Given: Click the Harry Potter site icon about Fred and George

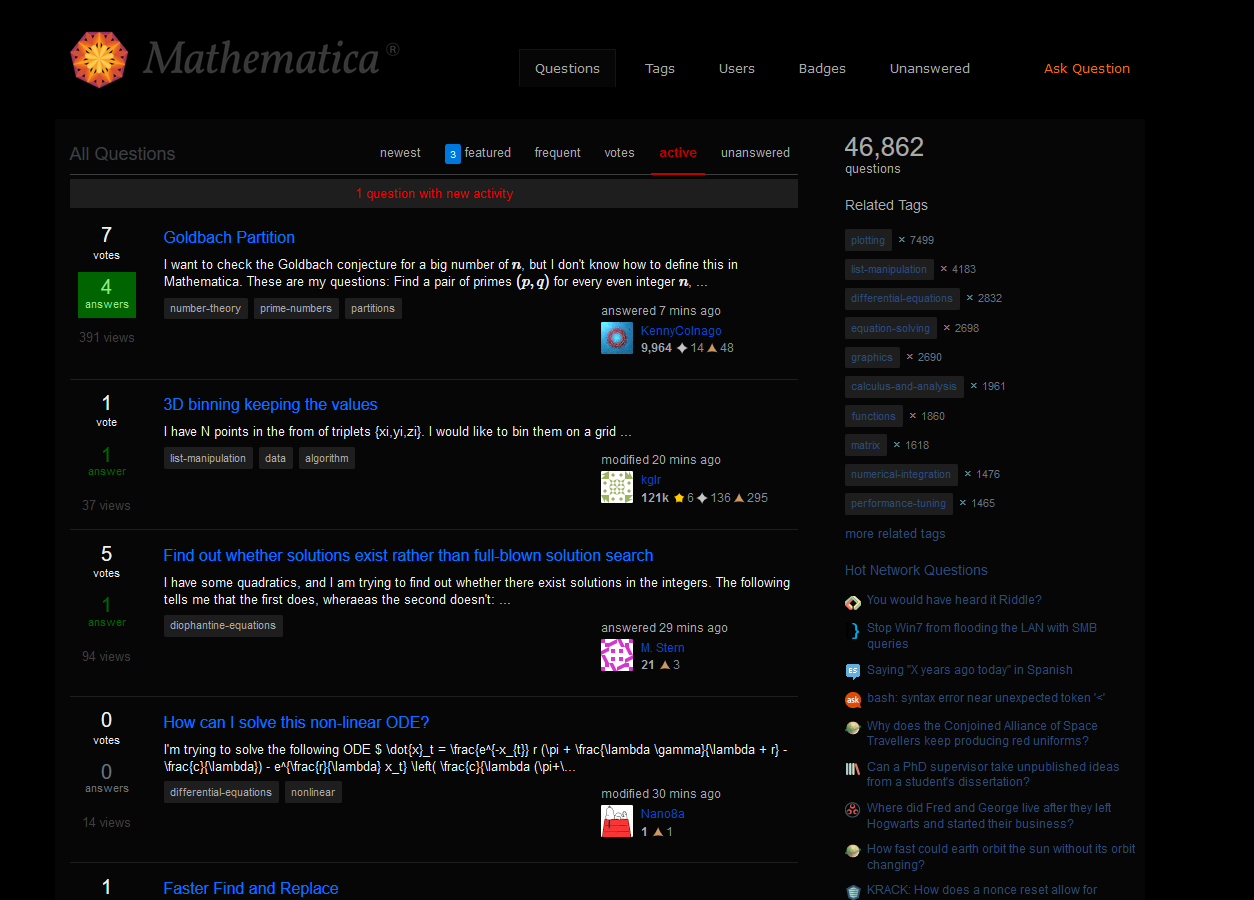Looking at the screenshot, I should [x=853, y=809].
